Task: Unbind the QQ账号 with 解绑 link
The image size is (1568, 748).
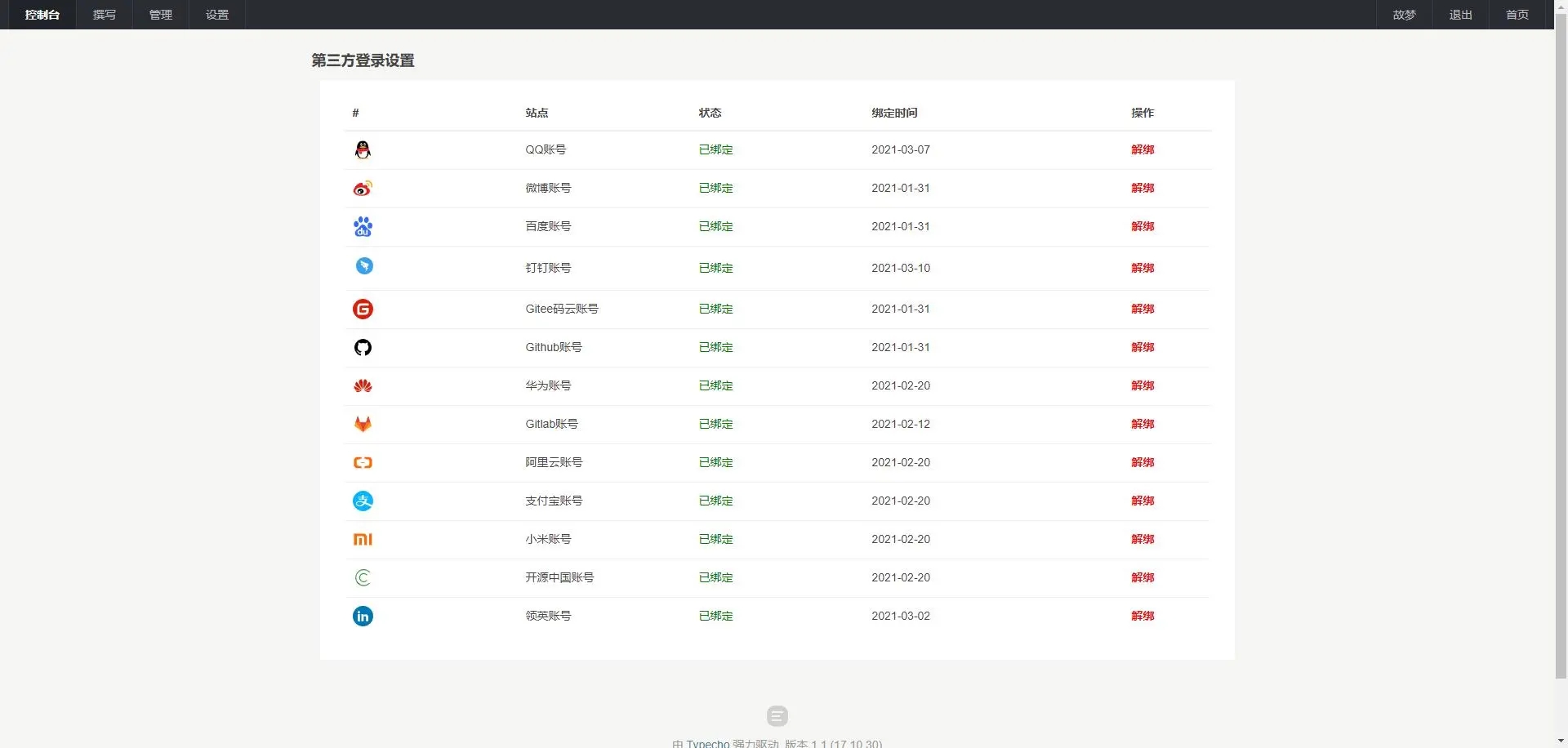Action: point(1142,149)
